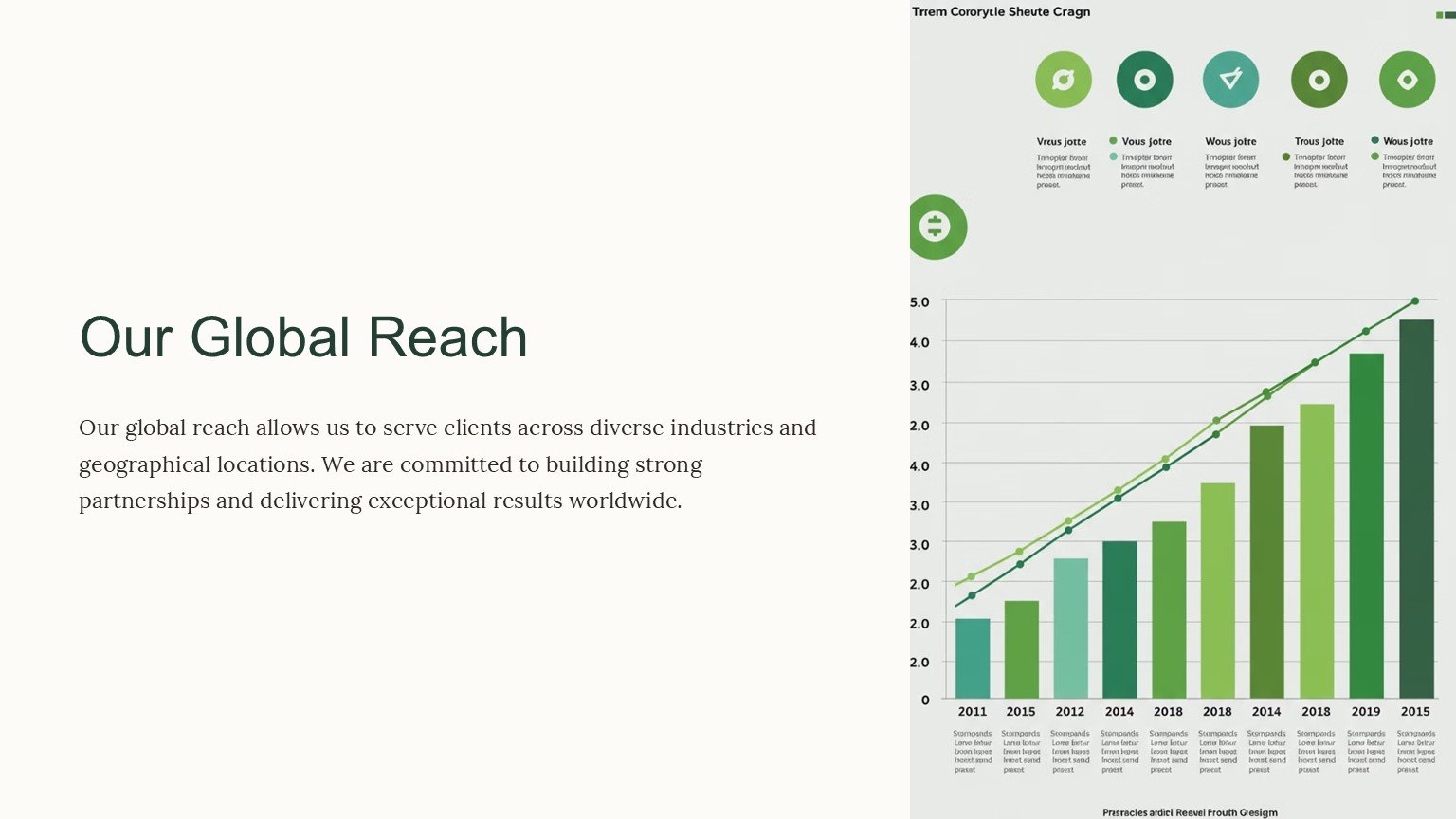Select the Our Global Reach heading
The image size is (1456, 819).
click(x=303, y=337)
